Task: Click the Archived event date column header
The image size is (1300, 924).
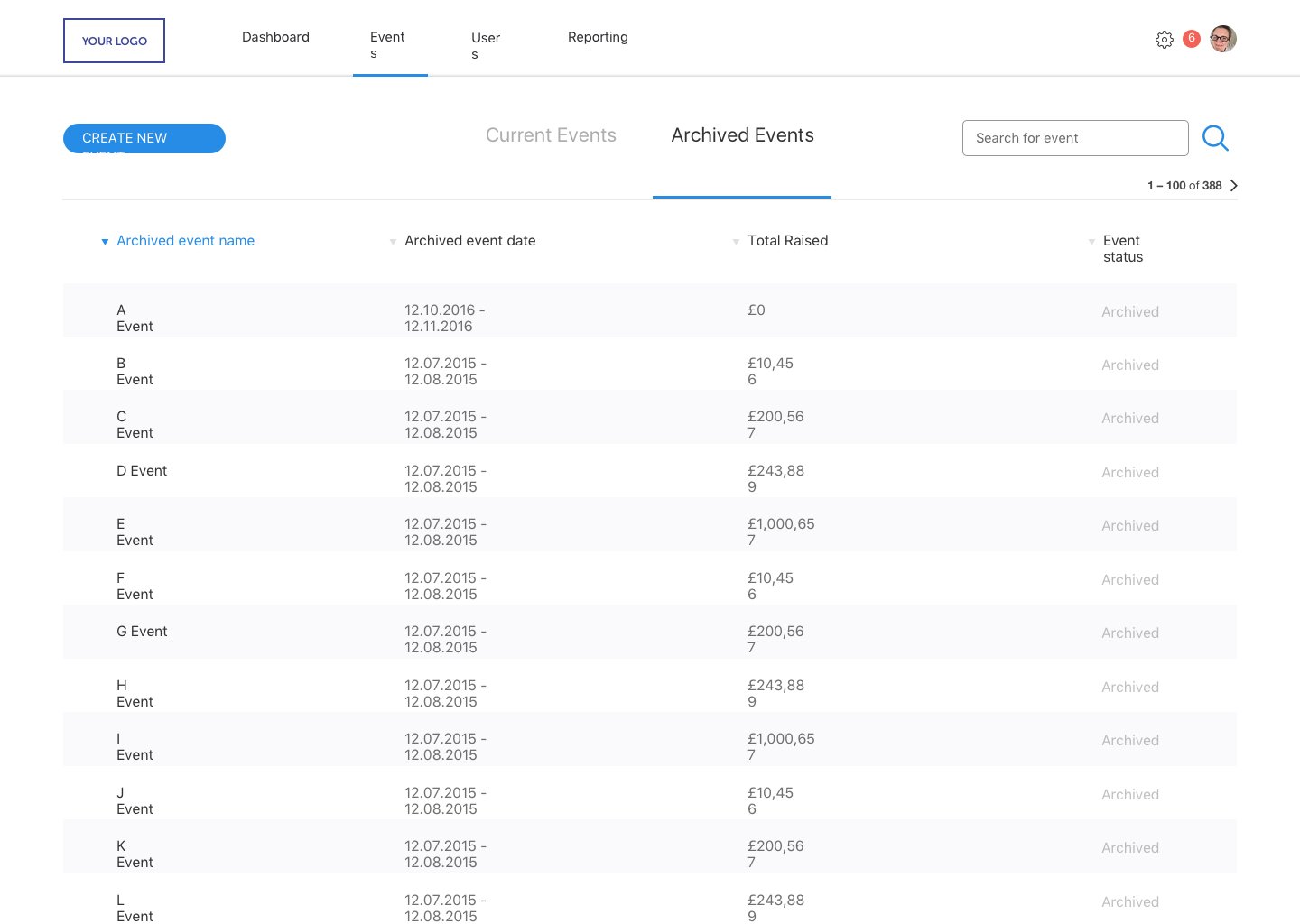Action: coord(469,241)
